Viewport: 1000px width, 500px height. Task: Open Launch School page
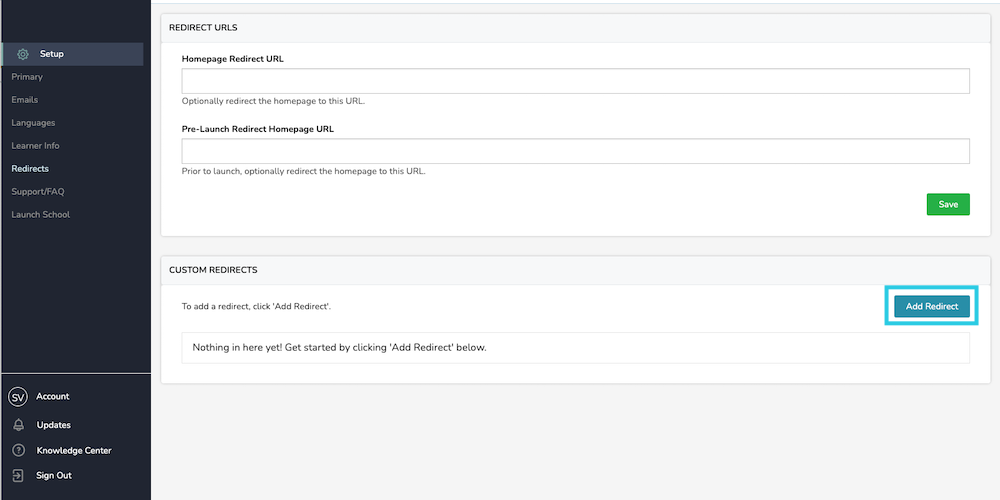tap(41, 214)
